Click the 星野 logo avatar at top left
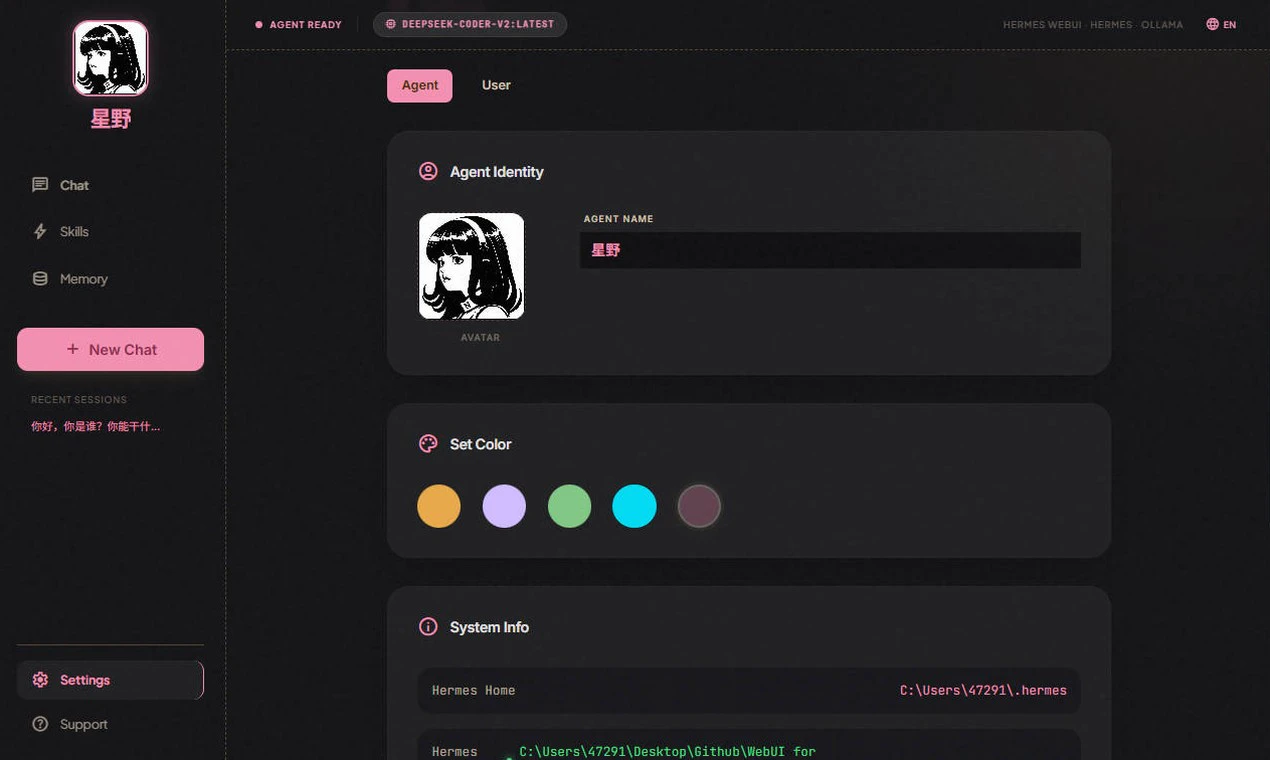This screenshot has height=760, width=1270. [110, 57]
